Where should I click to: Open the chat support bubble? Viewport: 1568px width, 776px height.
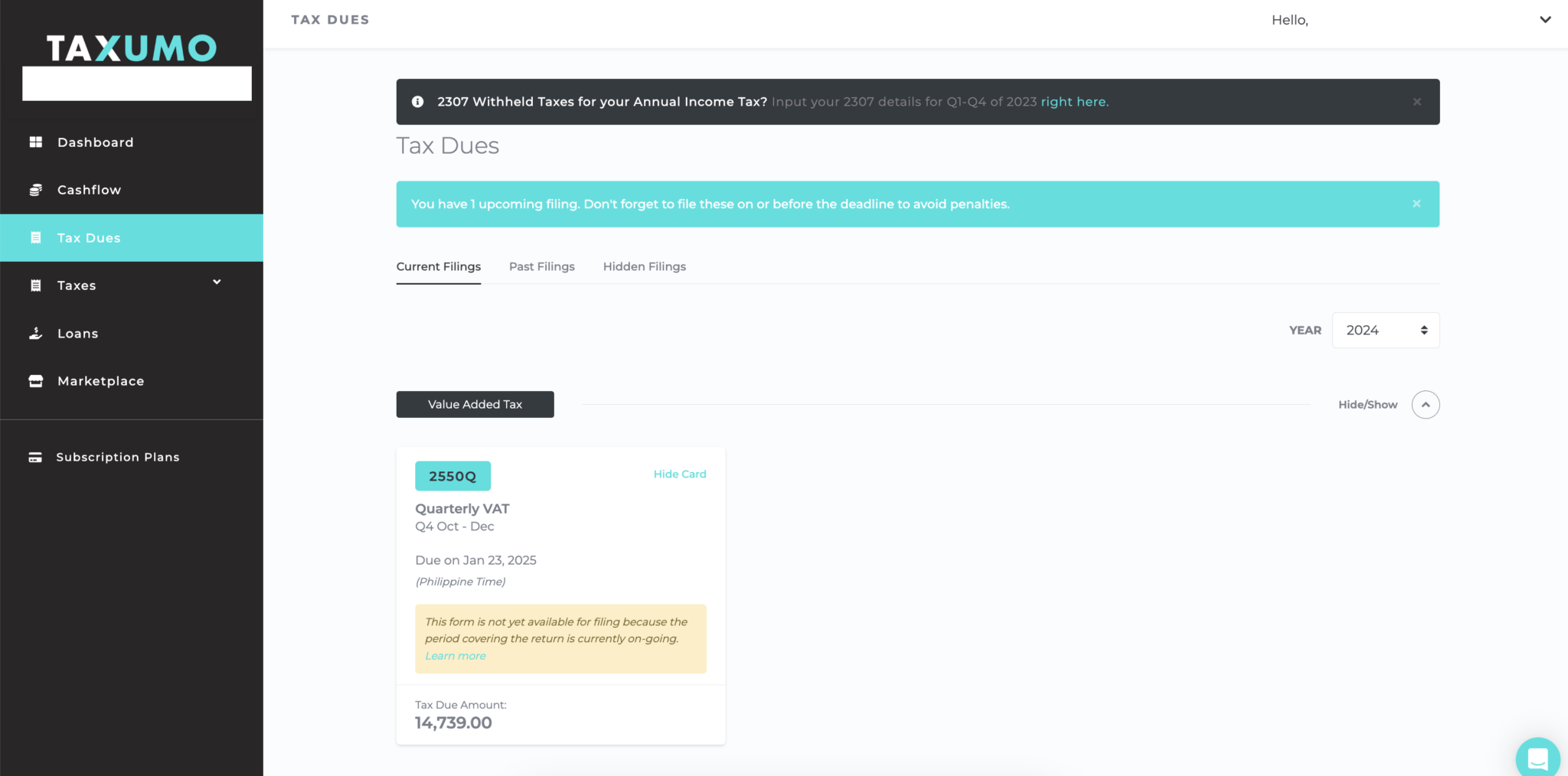1537,758
